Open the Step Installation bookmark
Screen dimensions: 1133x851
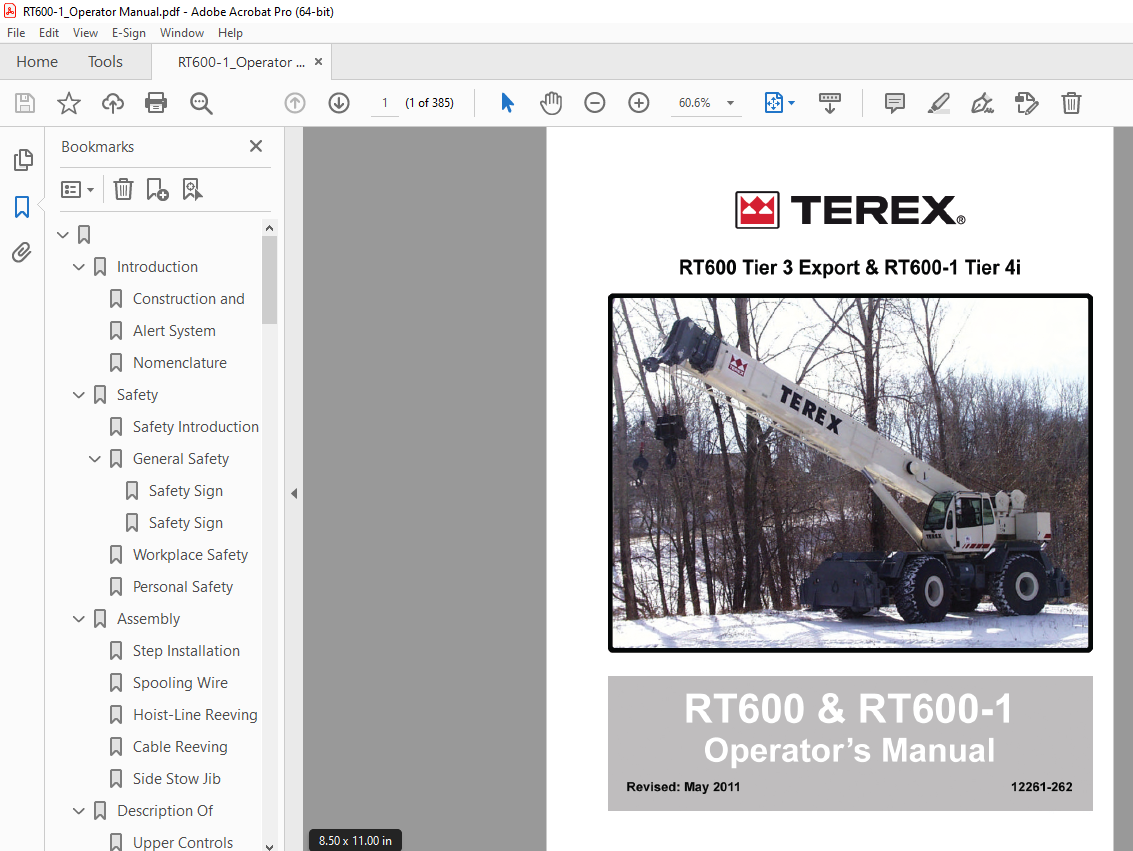[x=186, y=651]
